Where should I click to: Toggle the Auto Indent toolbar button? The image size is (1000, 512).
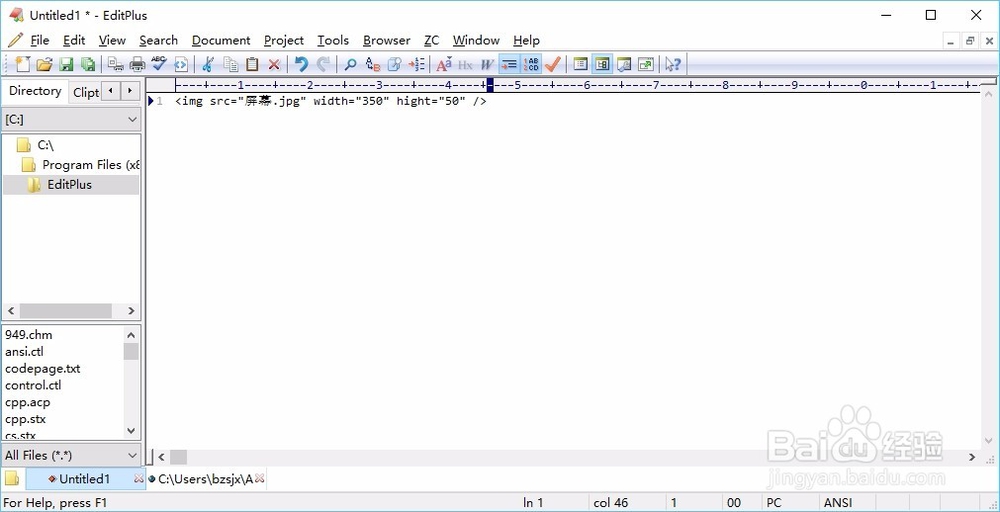coord(509,64)
